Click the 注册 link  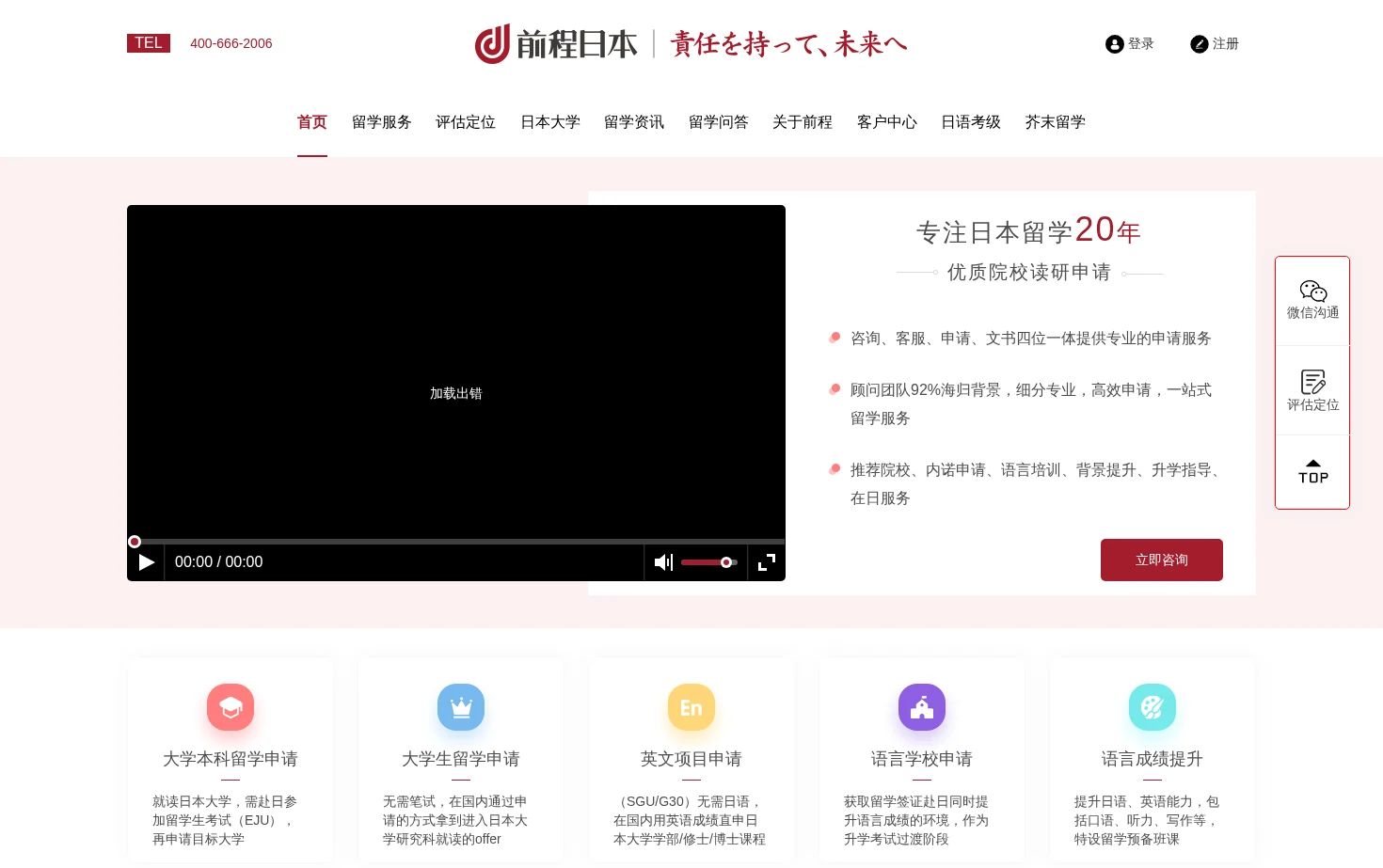click(1226, 44)
